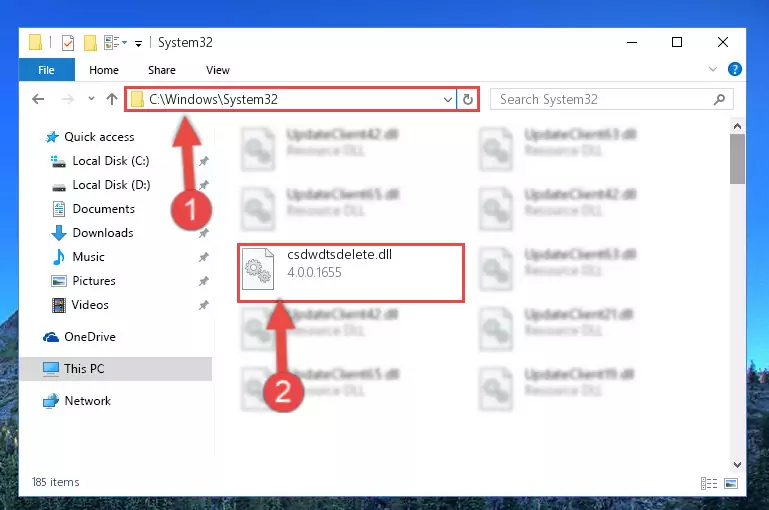The height and width of the screenshot is (510, 769).
Task: Click pin icon next to Music
Action: pyautogui.click(x=204, y=257)
